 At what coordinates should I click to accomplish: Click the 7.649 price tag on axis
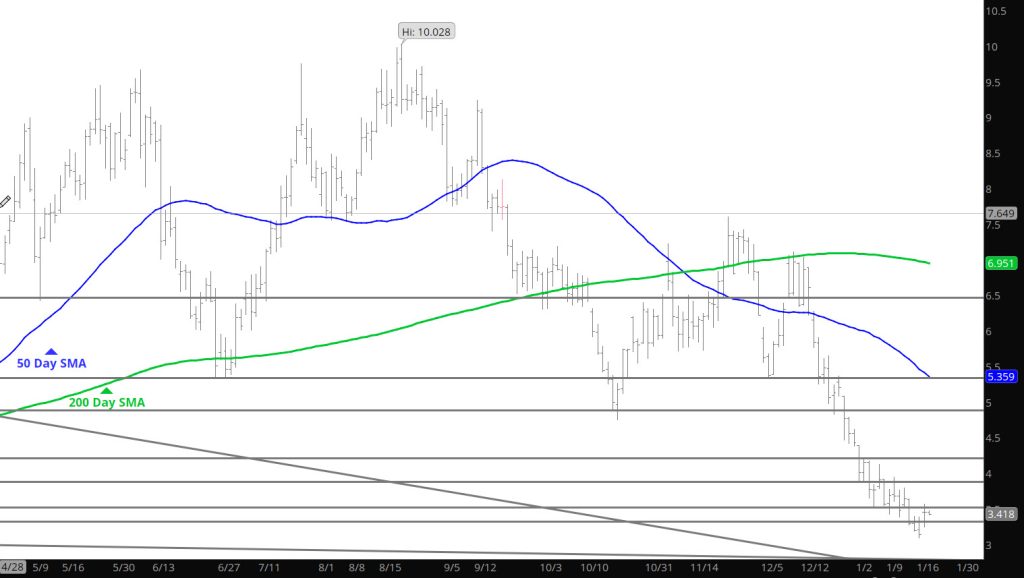(1001, 213)
